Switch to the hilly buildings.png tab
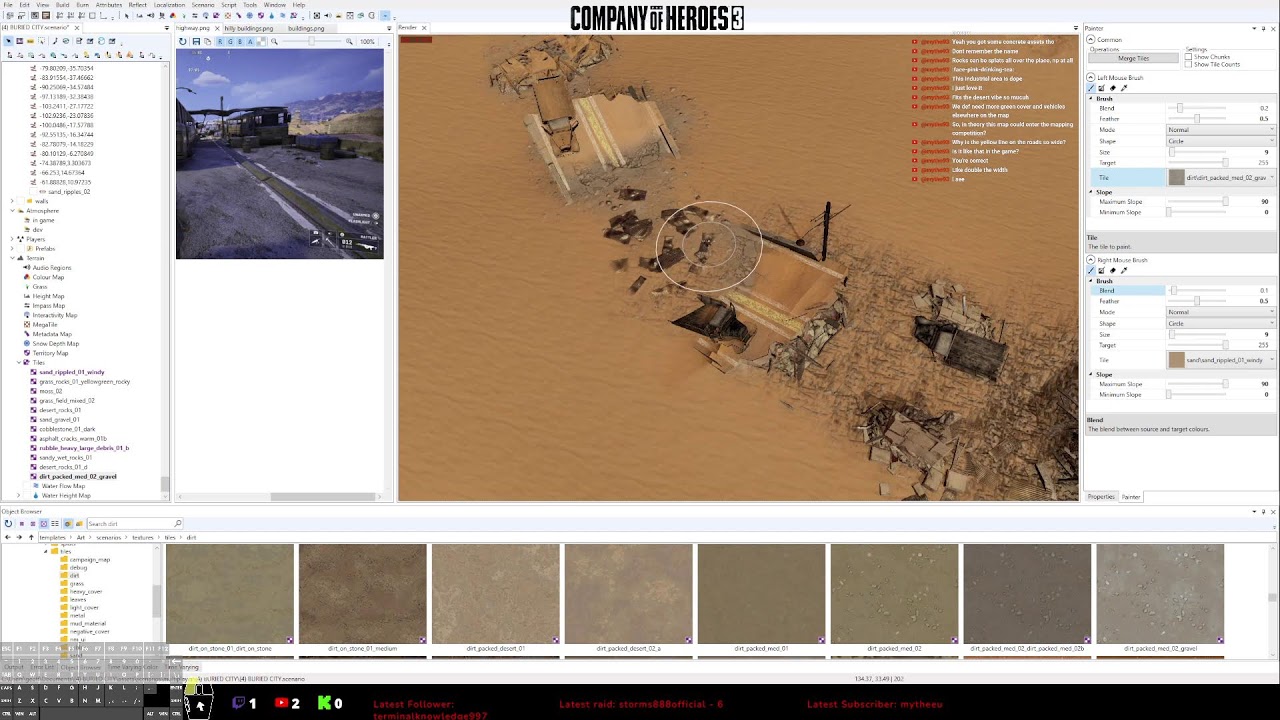The height and width of the screenshot is (720, 1280). (x=248, y=28)
